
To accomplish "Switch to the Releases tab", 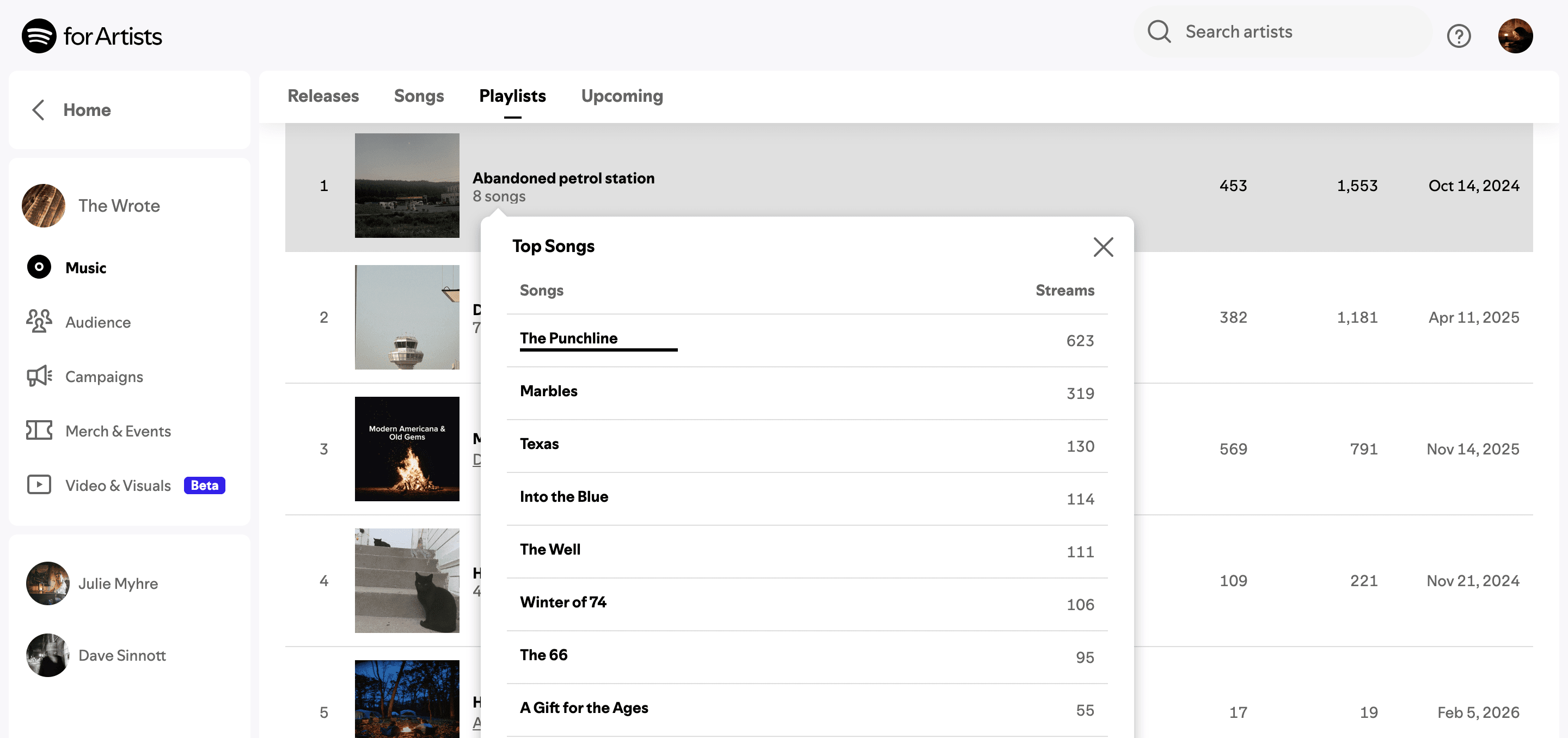I will coord(323,96).
